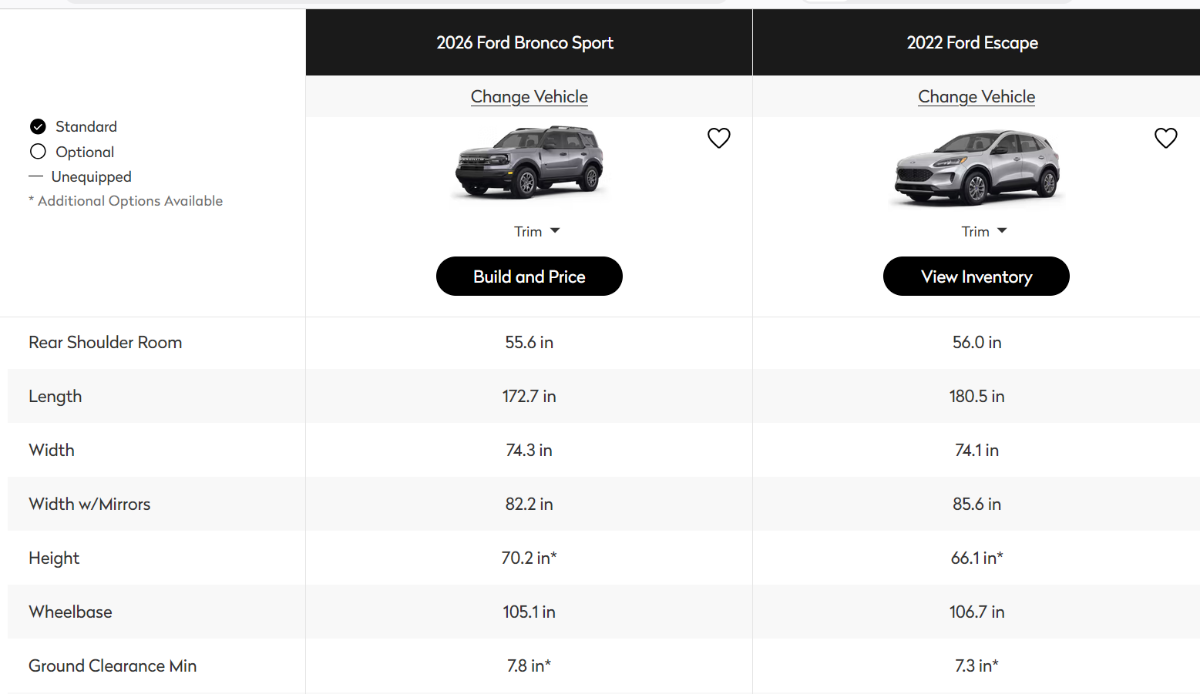Favorite the 2022 Ford Escape heart icon

pyautogui.click(x=1166, y=139)
